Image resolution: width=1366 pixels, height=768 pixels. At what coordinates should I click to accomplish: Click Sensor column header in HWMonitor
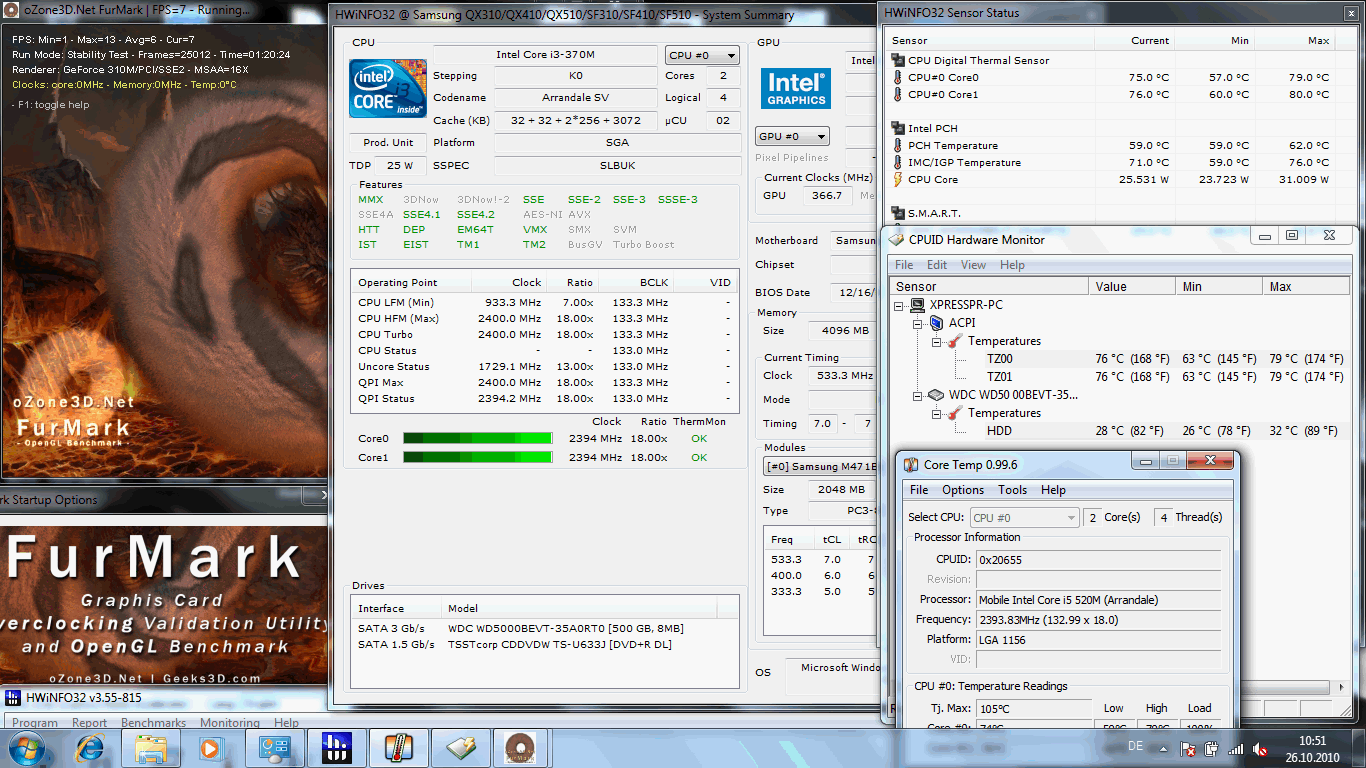click(x=988, y=286)
